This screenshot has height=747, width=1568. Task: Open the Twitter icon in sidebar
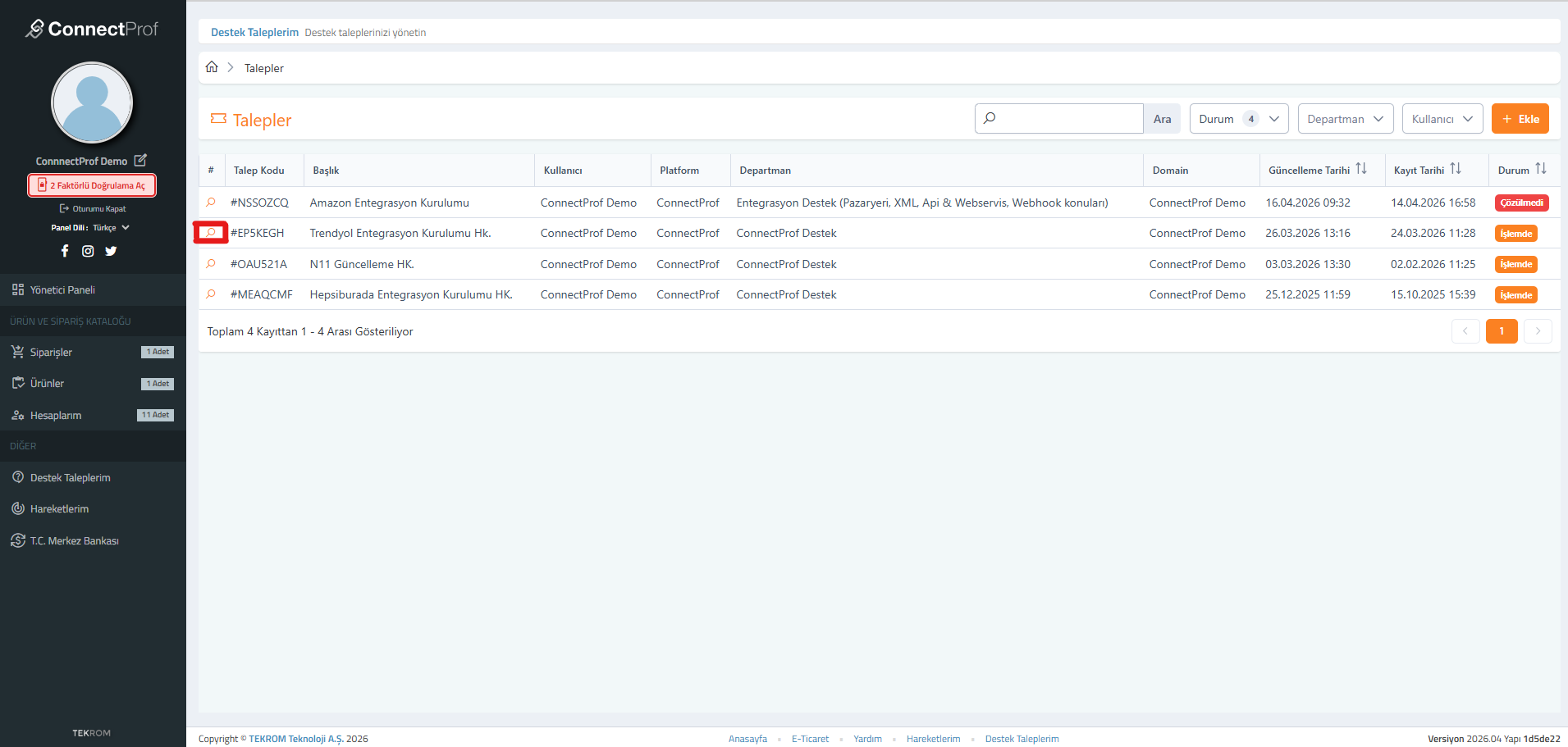pyautogui.click(x=111, y=251)
